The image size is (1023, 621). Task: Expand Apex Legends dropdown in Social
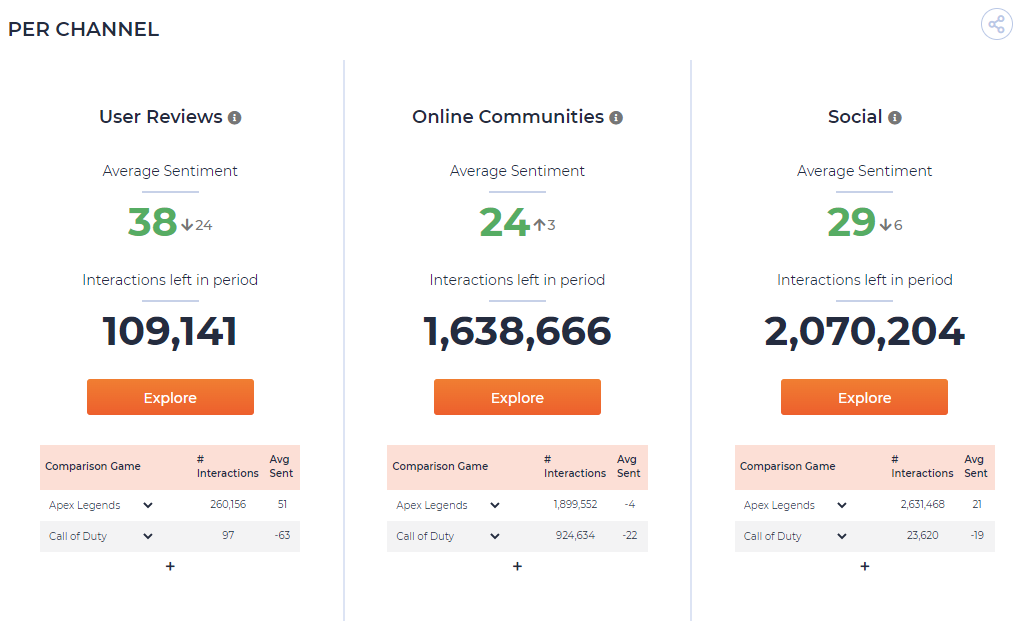tap(842, 505)
